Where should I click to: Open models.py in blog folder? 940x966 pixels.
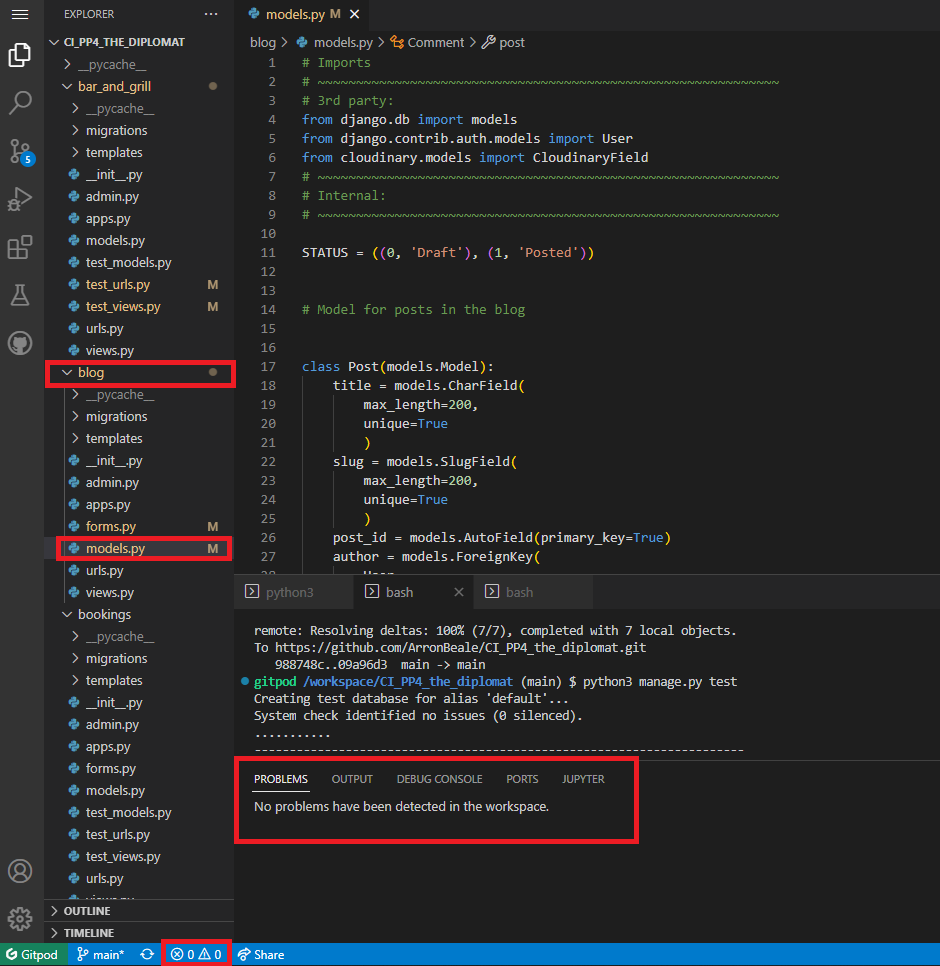click(x=139, y=548)
